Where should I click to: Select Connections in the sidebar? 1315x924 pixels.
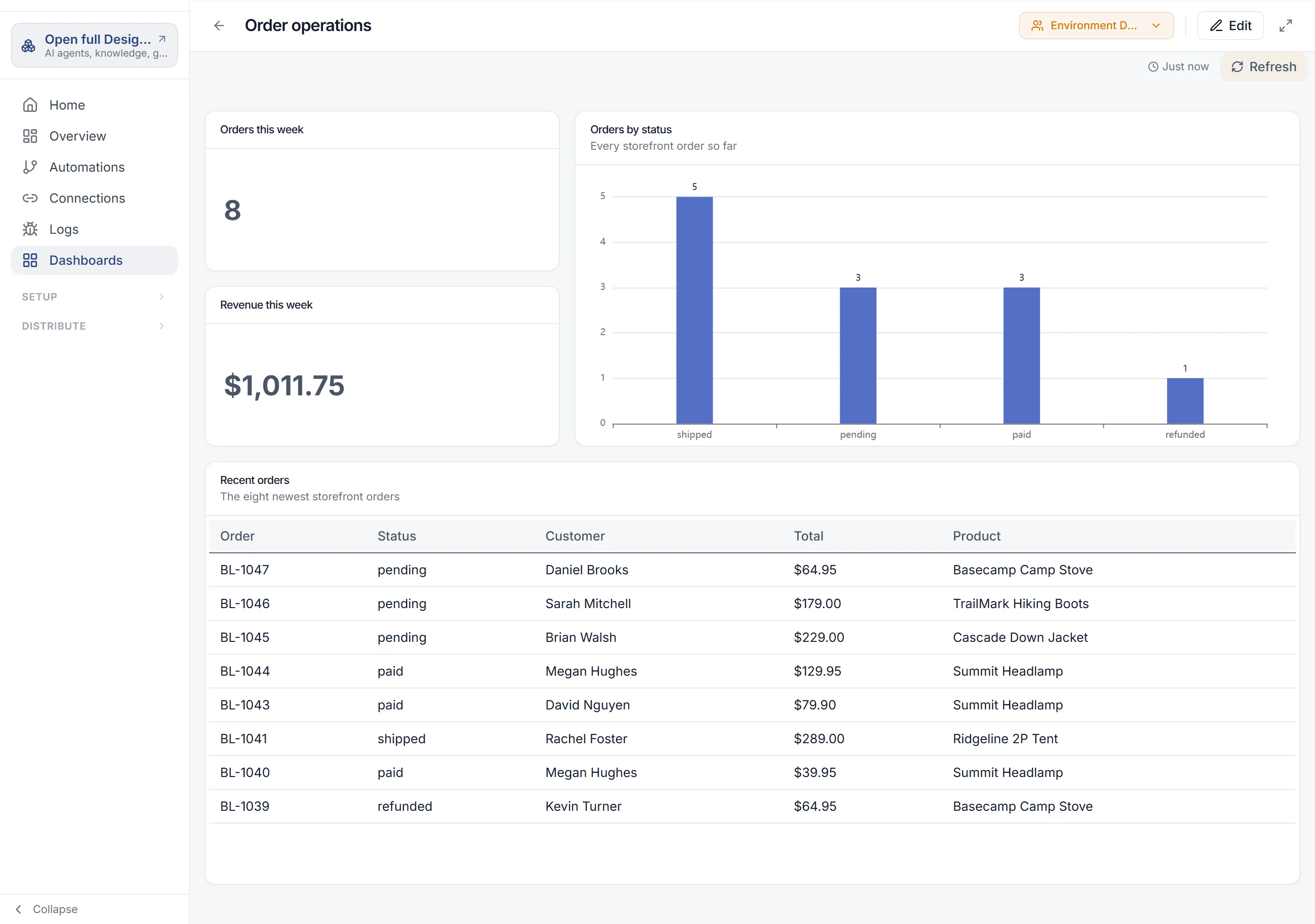[x=94, y=198]
